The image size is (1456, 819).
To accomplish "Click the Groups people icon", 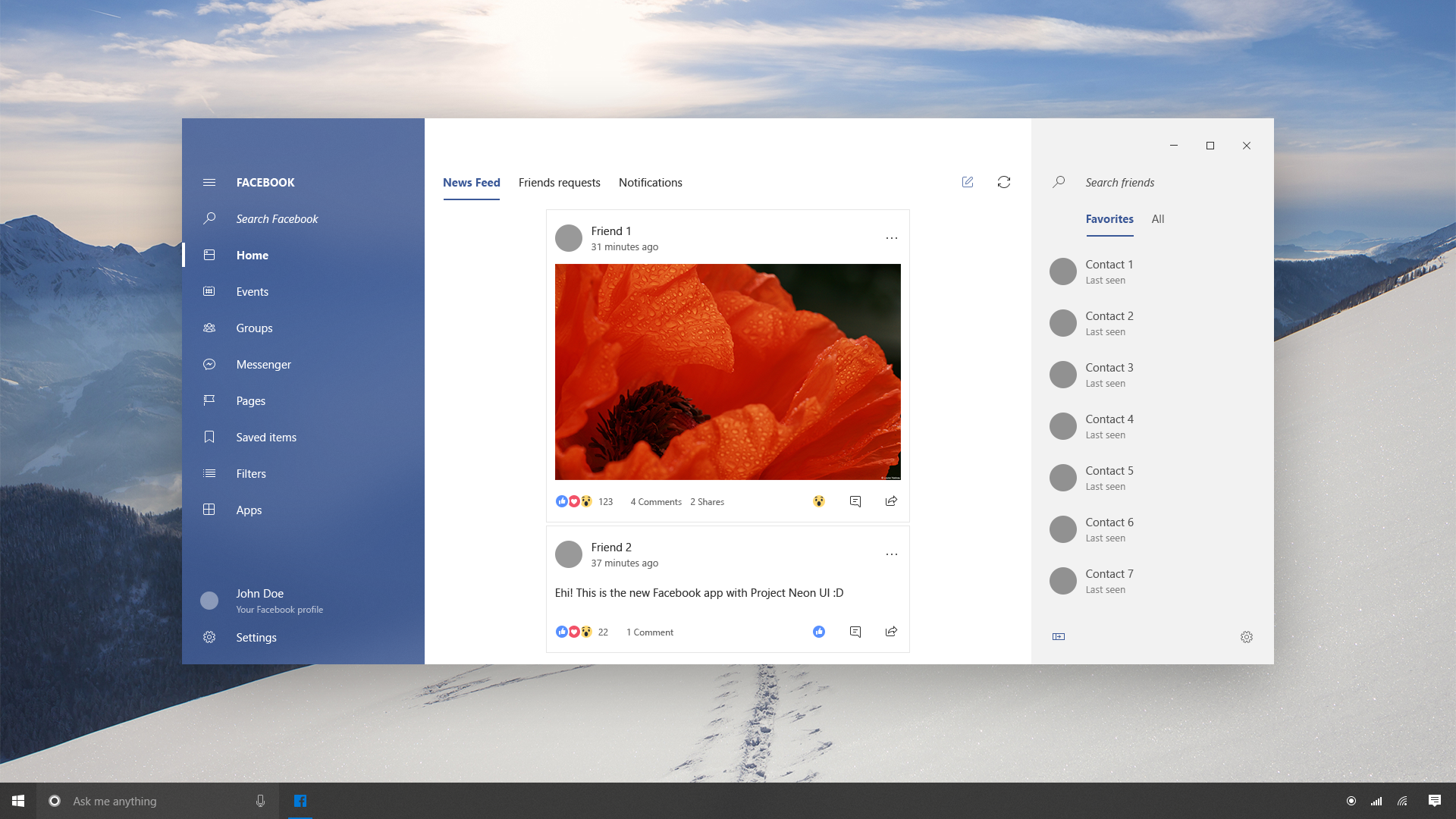I will coord(209,328).
